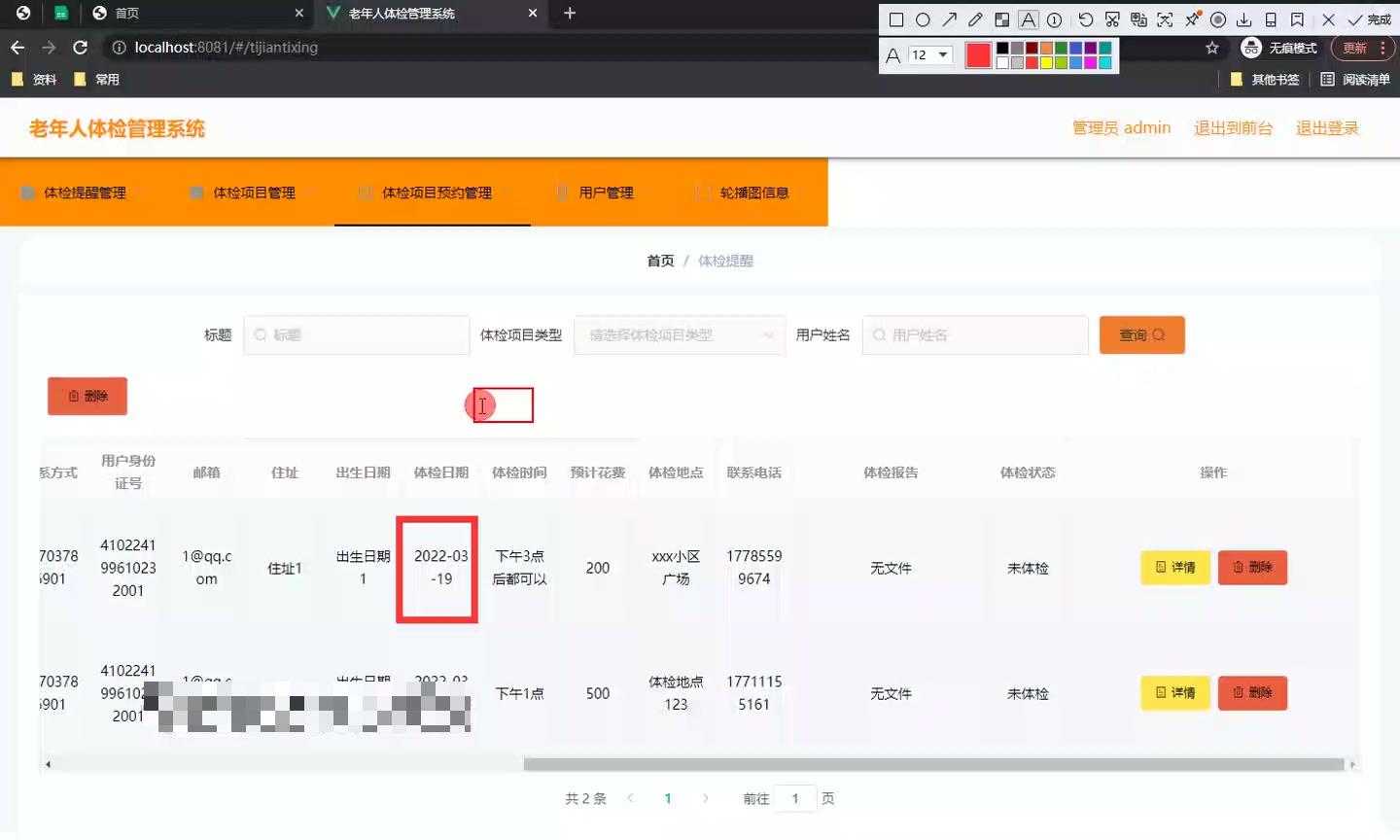
Task: Bookmark this page with the star
Action: pos(1211,48)
